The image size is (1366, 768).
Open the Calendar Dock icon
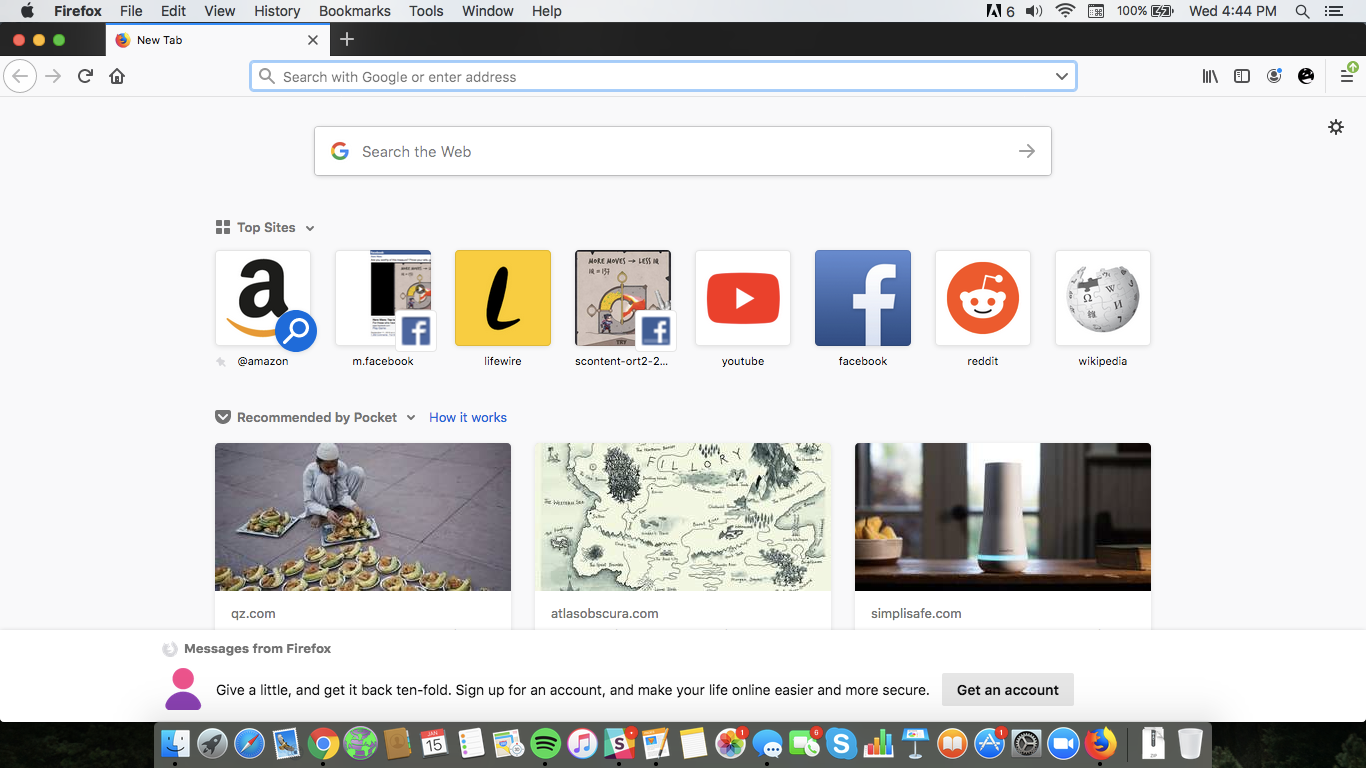(x=433, y=743)
